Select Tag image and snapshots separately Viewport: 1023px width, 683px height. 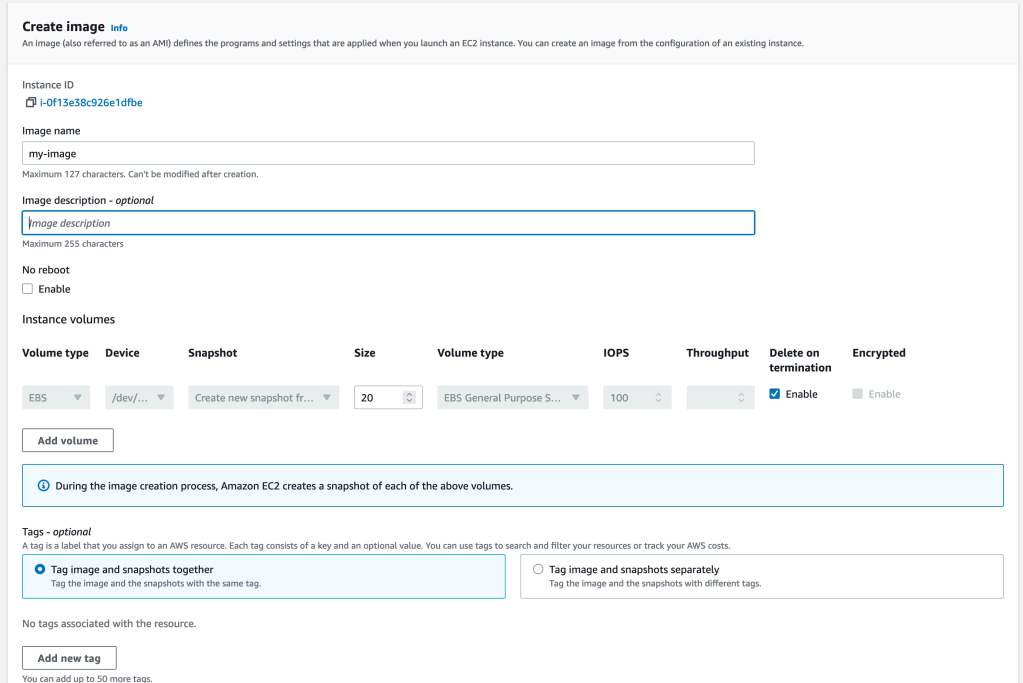[x=538, y=570]
